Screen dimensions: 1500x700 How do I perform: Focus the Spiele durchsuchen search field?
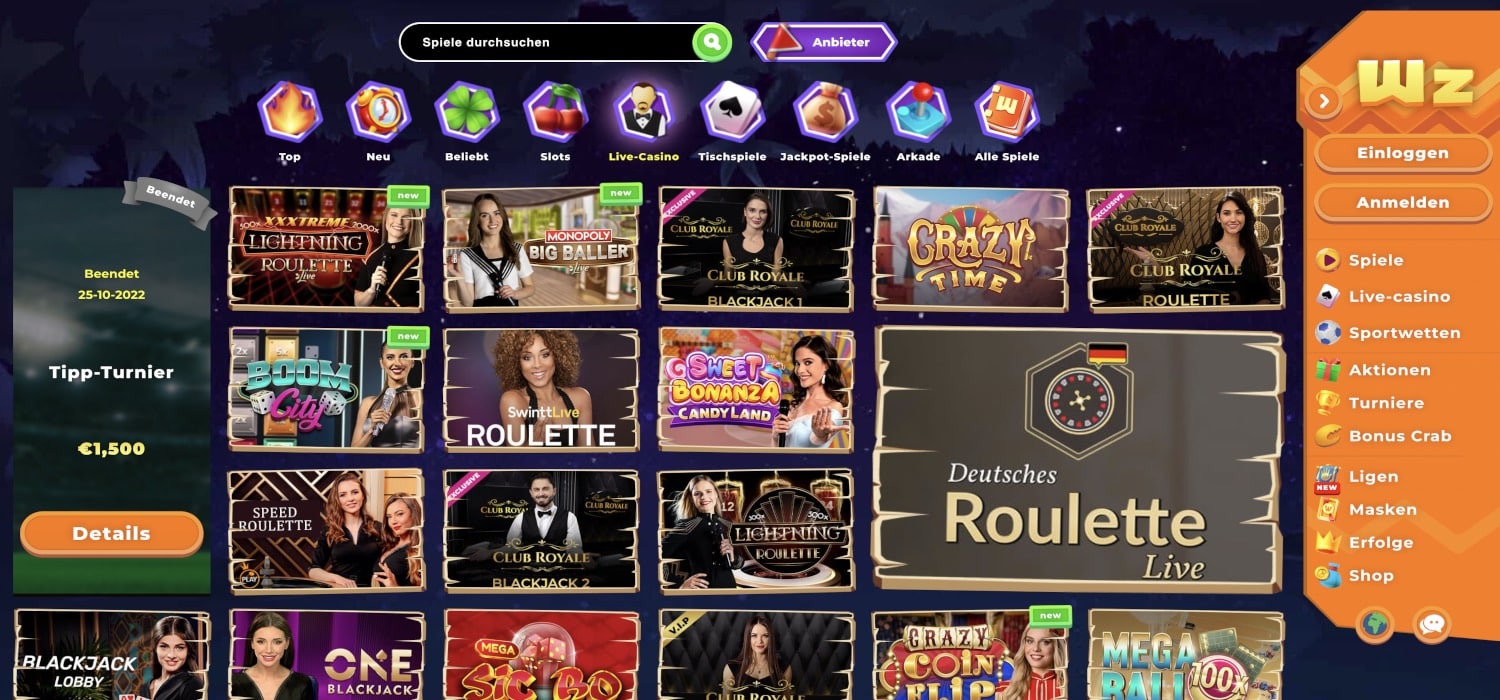(x=547, y=42)
